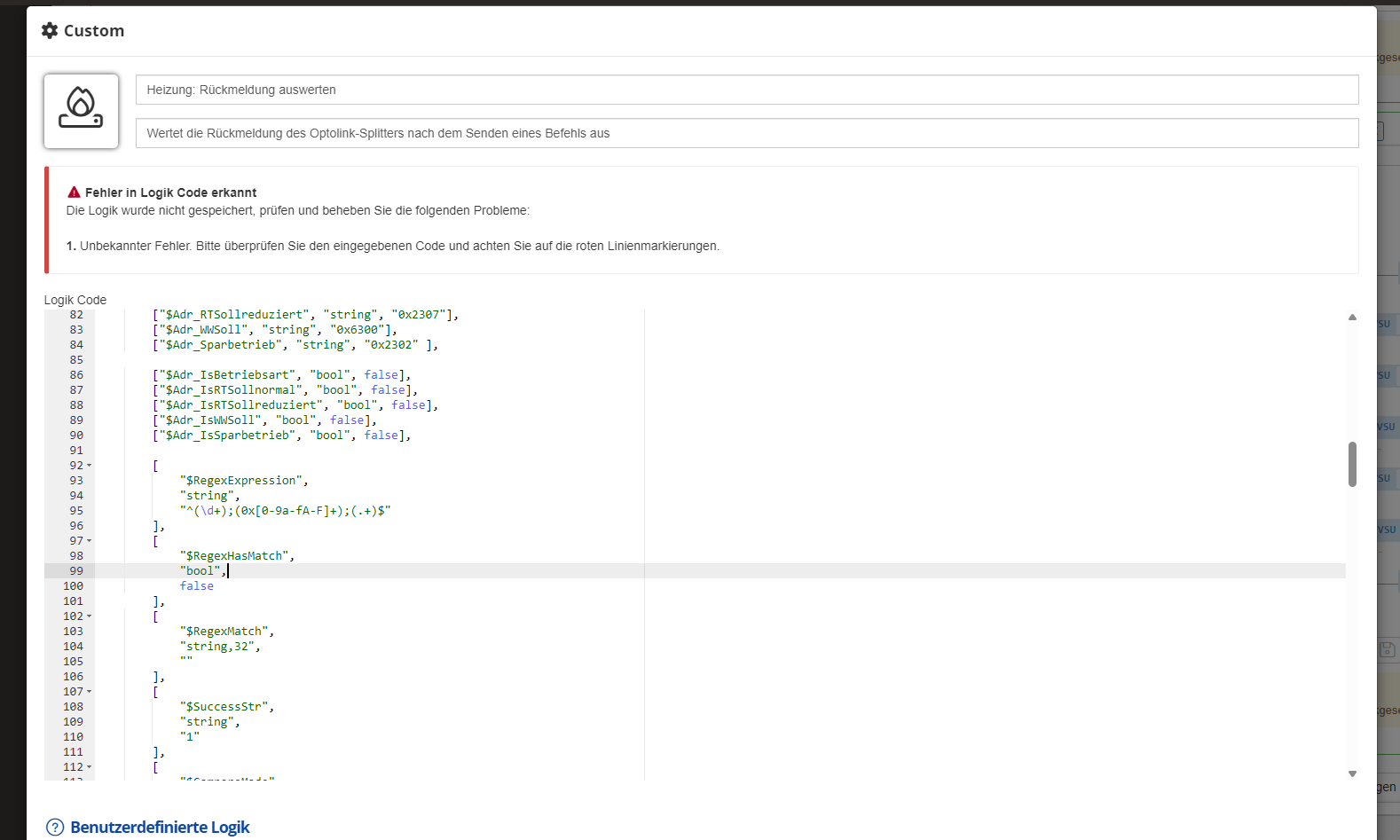Image resolution: width=1400 pixels, height=840 pixels.
Task: Collapse the code block at line 92
Action: (90, 466)
